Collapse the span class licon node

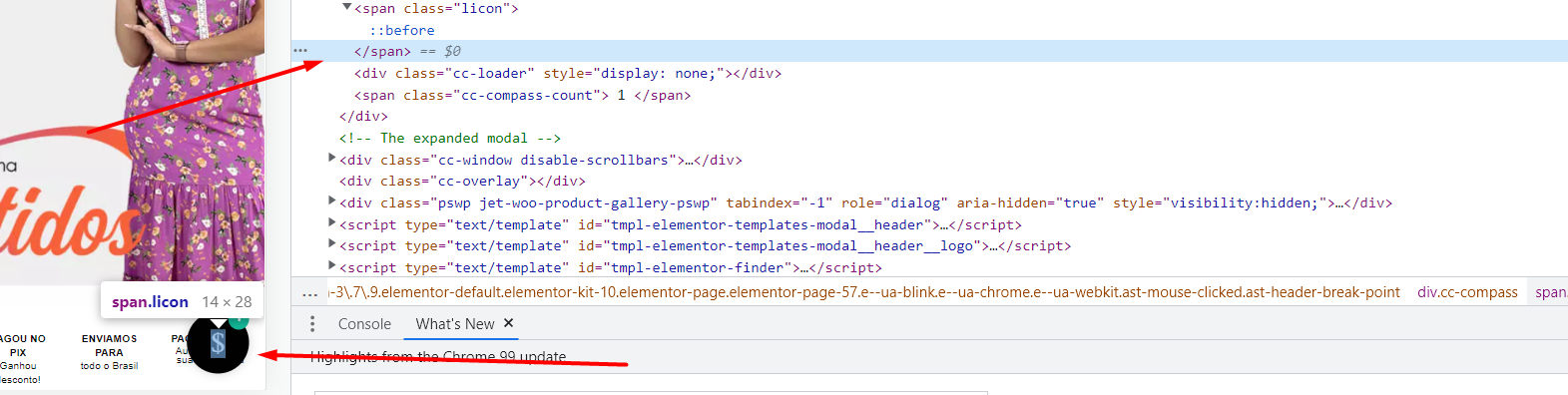346,8
